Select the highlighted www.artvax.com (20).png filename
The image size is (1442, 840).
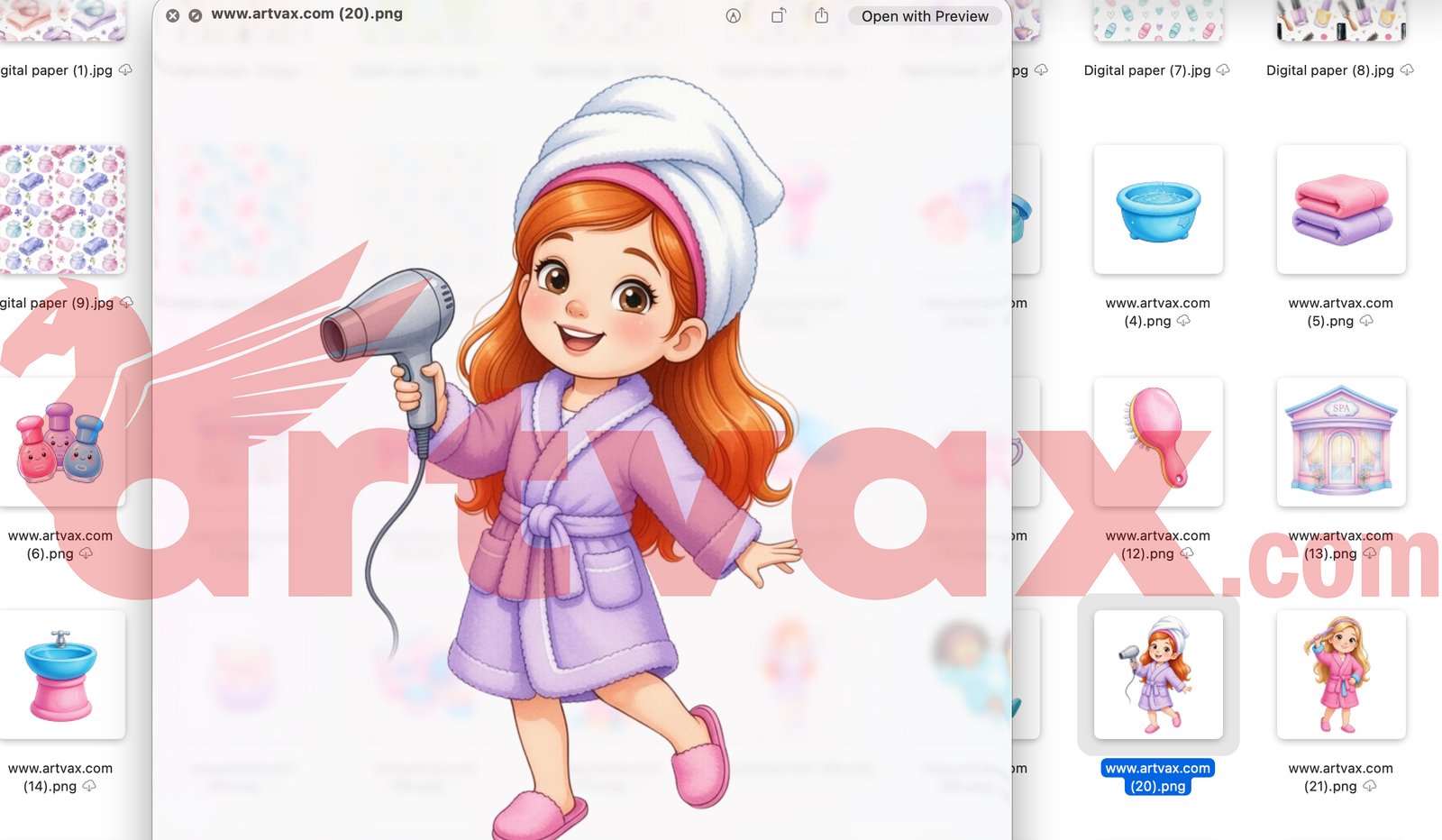coord(1158,777)
